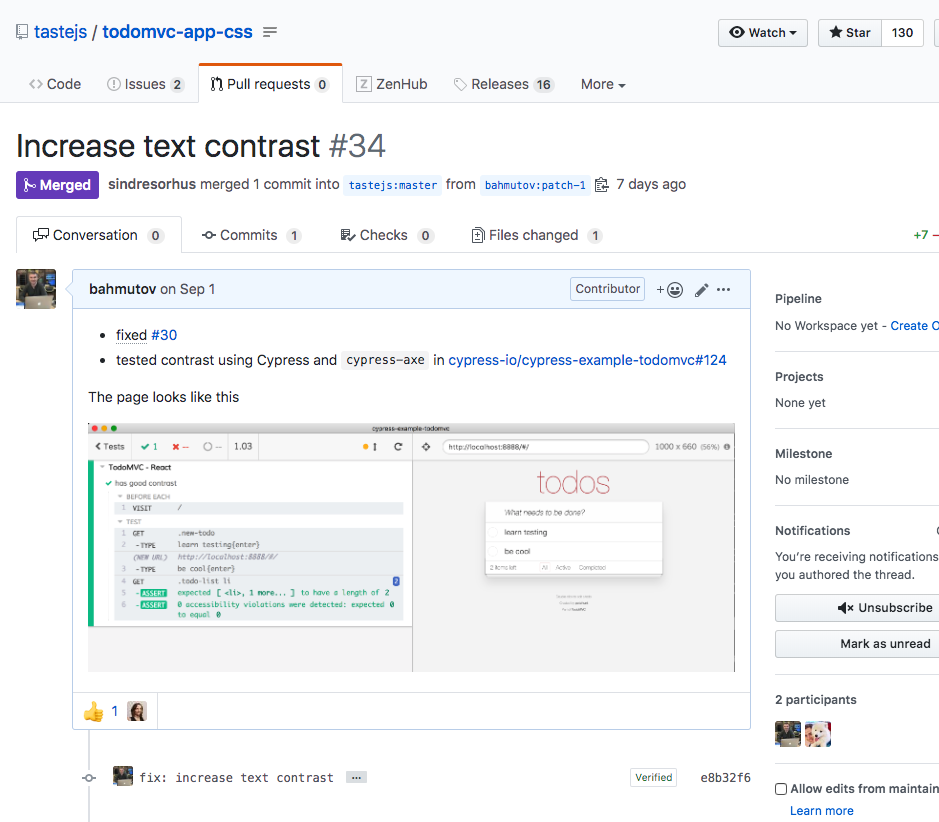Click the Mark as unread button
The width and height of the screenshot is (939, 822).
(858, 644)
